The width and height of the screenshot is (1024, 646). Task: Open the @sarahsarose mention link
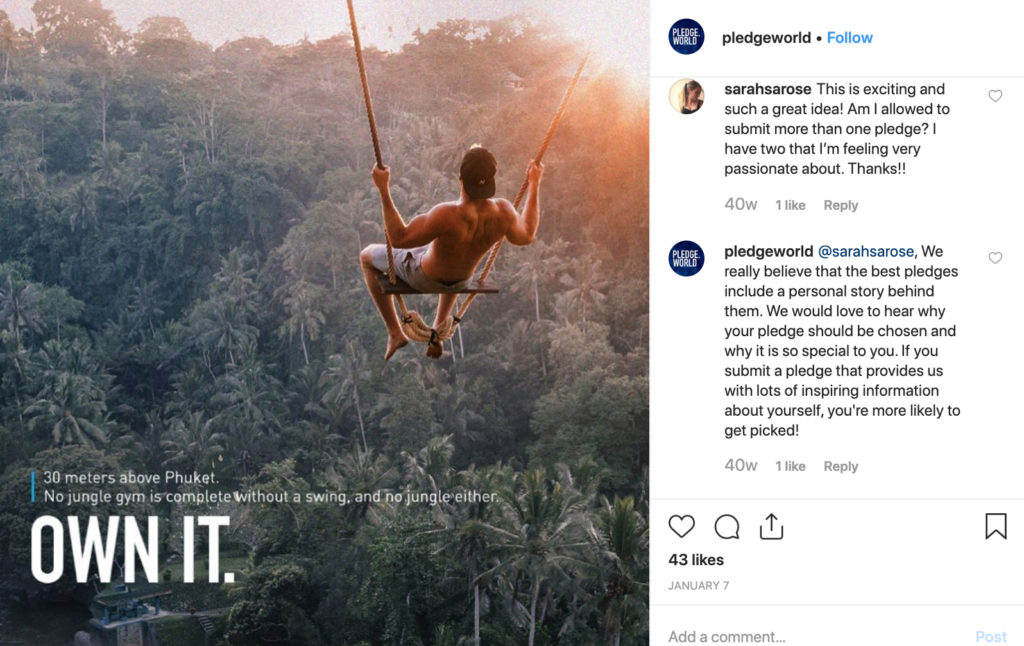866,251
